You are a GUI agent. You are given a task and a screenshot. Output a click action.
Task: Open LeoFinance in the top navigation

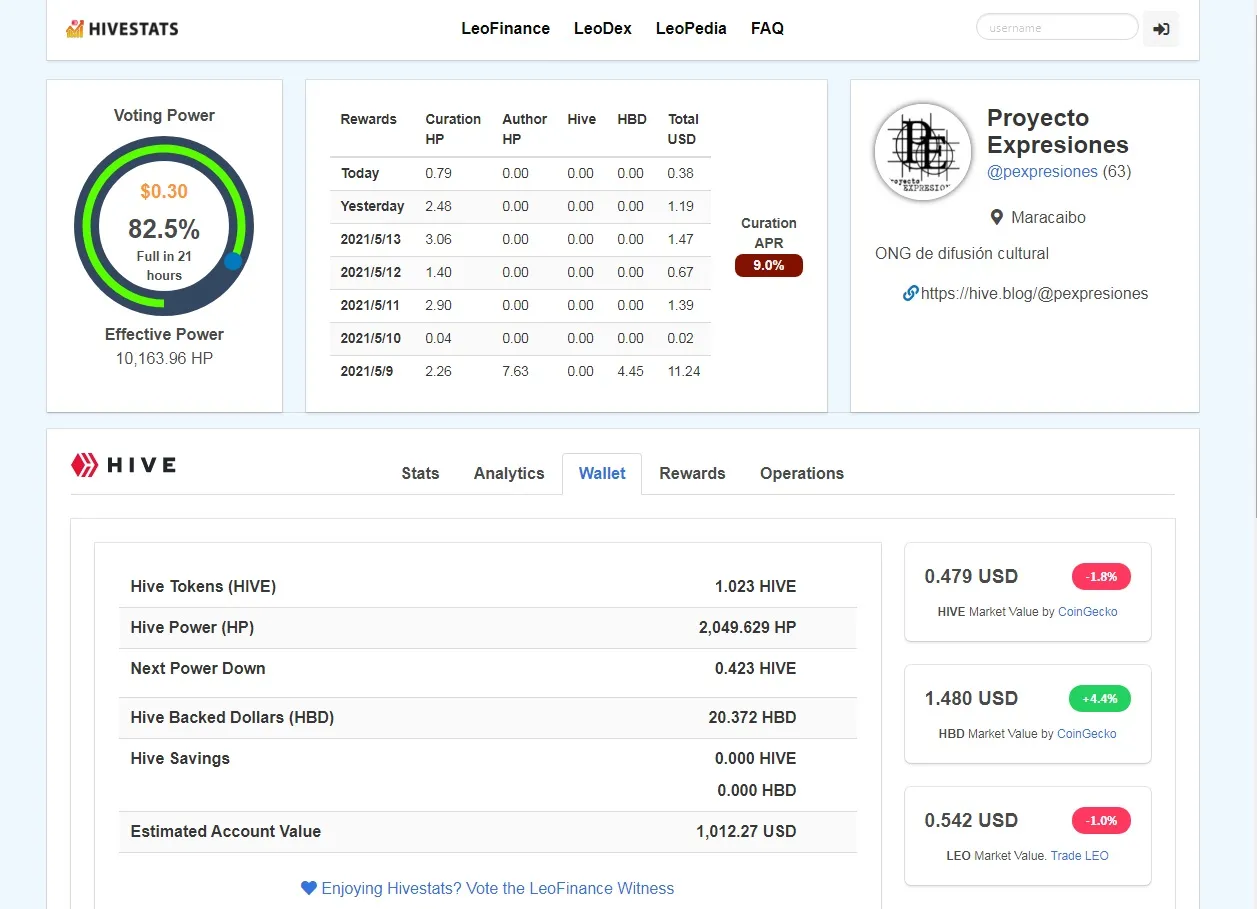[x=505, y=28]
